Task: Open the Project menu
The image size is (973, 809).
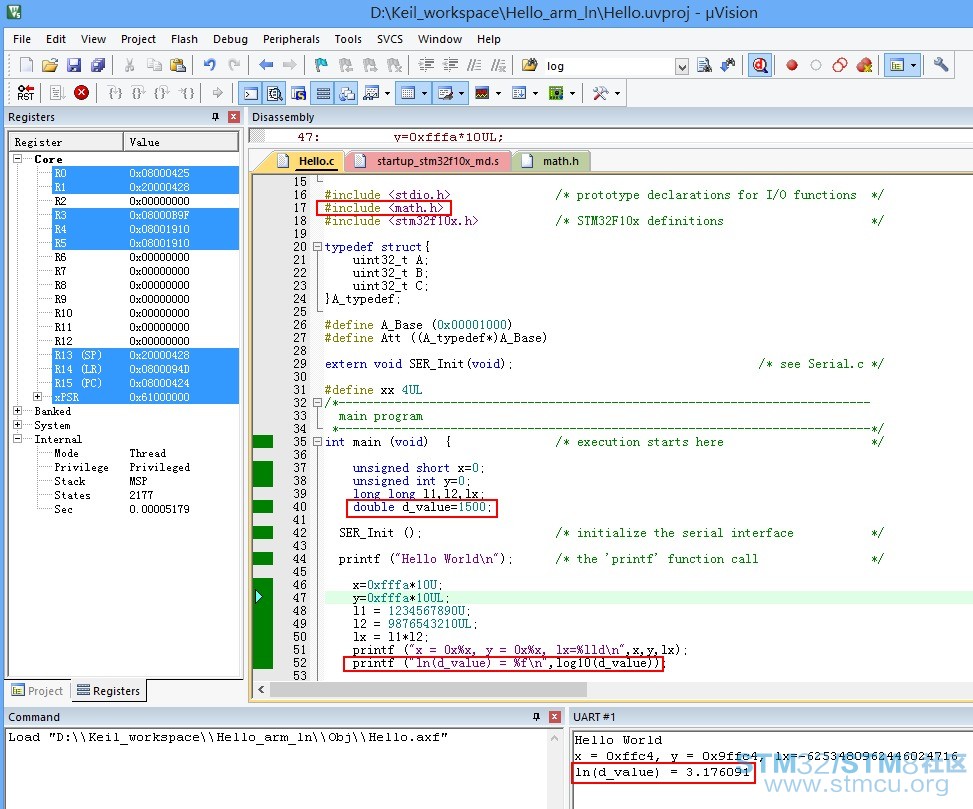Action: coord(138,39)
